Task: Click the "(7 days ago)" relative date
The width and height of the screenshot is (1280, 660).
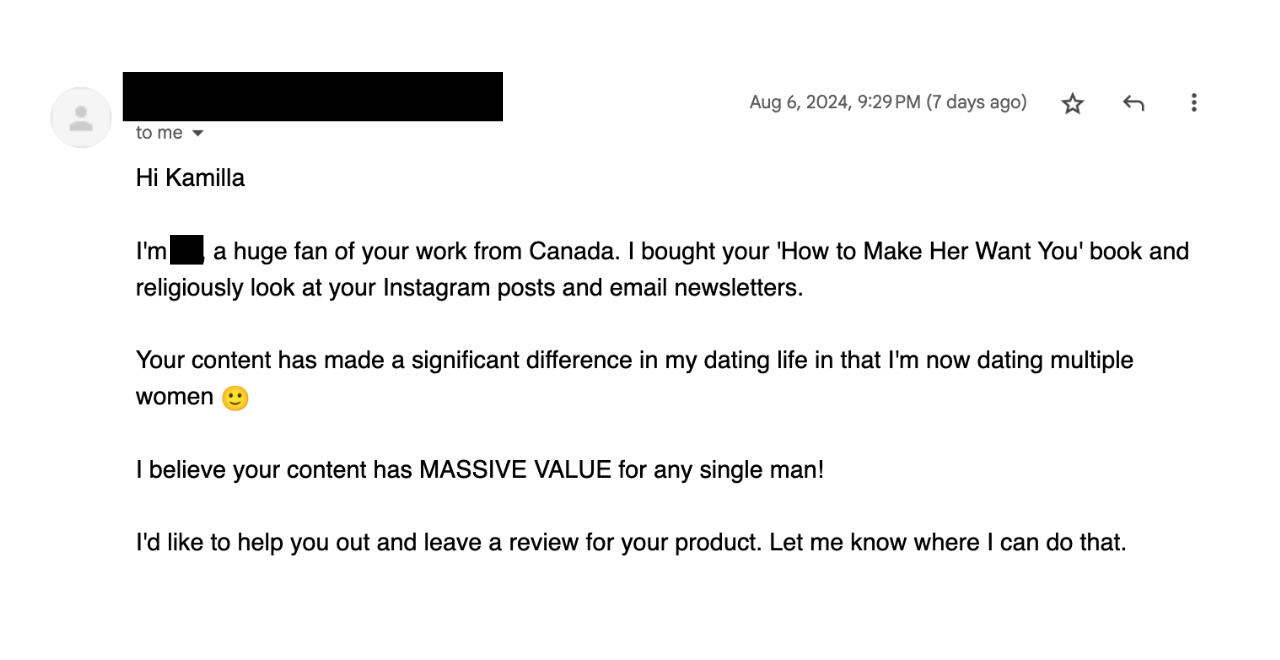Action: [x=976, y=102]
